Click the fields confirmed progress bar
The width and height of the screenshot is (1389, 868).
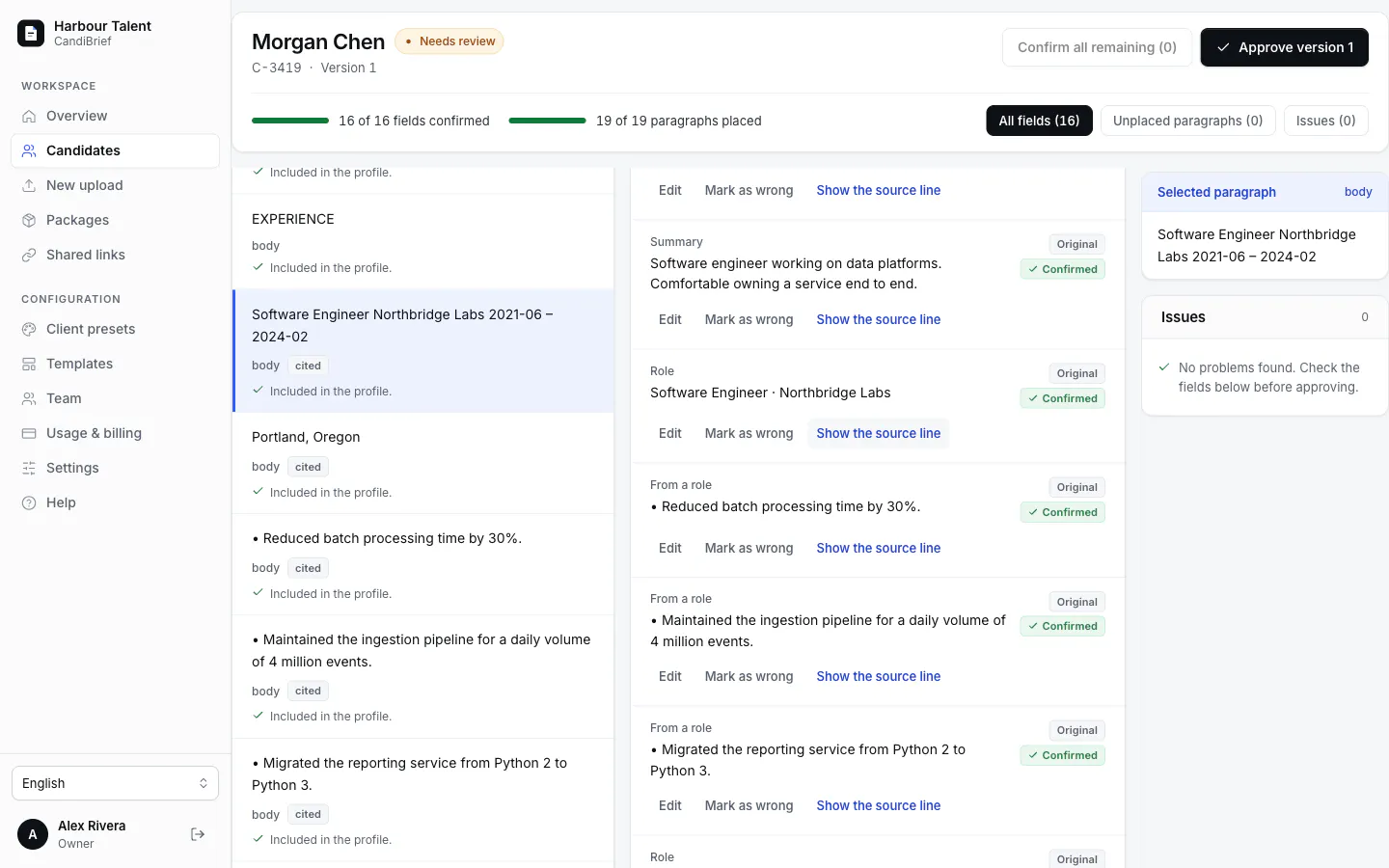[290, 121]
